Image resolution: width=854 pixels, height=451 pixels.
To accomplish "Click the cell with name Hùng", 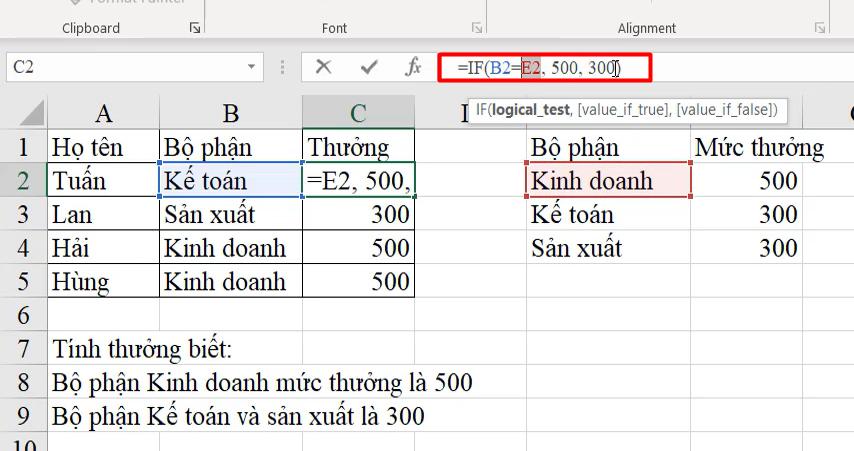I will tap(103, 282).
